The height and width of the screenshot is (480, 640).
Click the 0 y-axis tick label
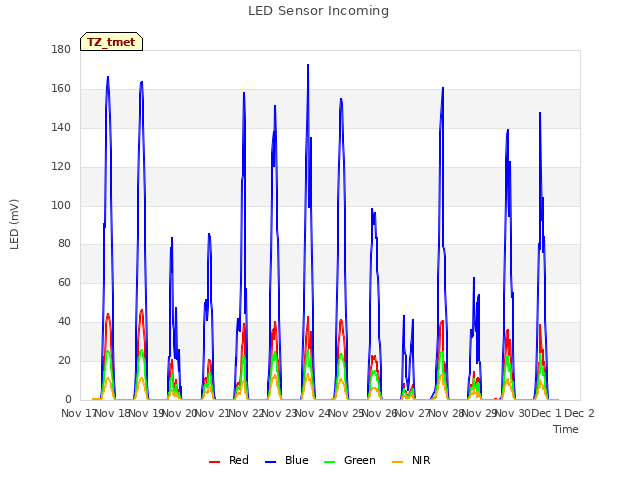point(68,399)
